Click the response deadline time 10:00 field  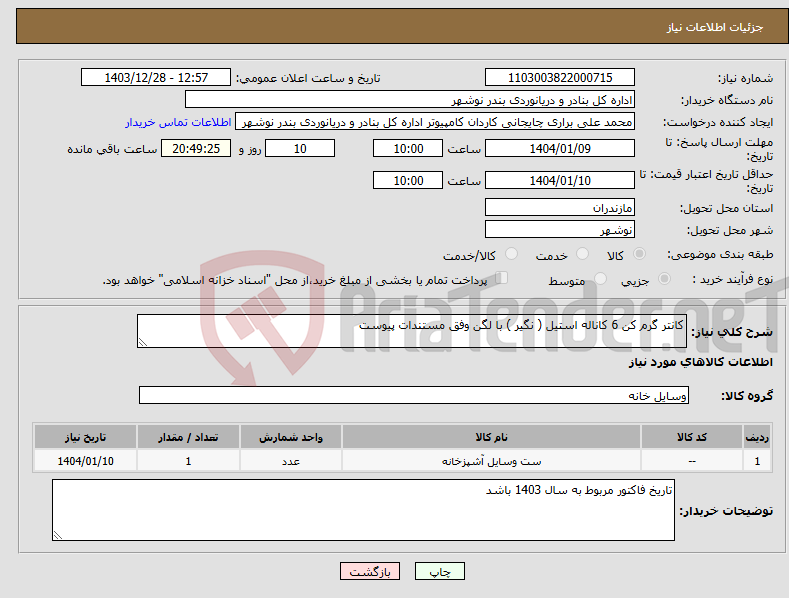pyautogui.click(x=408, y=148)
